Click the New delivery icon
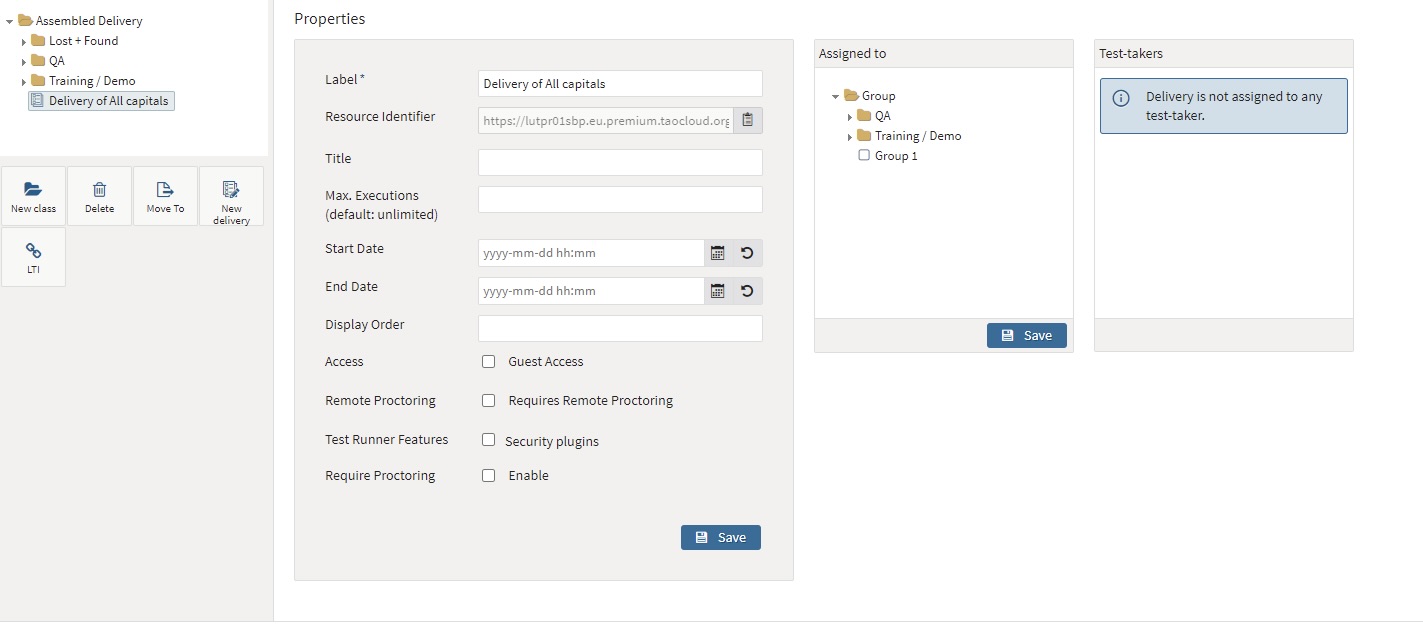 click(231, 190)
